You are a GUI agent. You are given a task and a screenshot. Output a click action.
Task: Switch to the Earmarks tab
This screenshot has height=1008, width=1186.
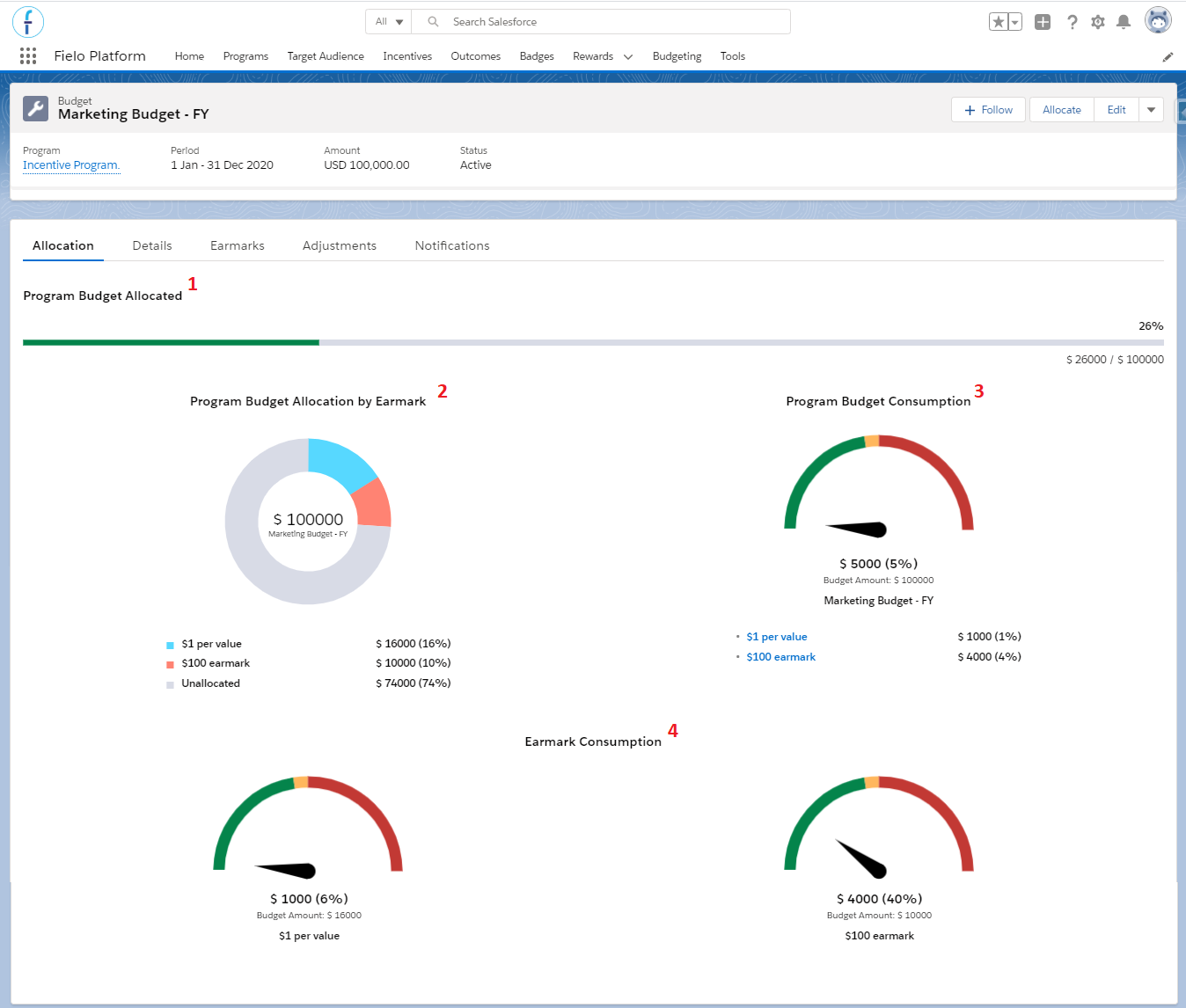(238, 246)
